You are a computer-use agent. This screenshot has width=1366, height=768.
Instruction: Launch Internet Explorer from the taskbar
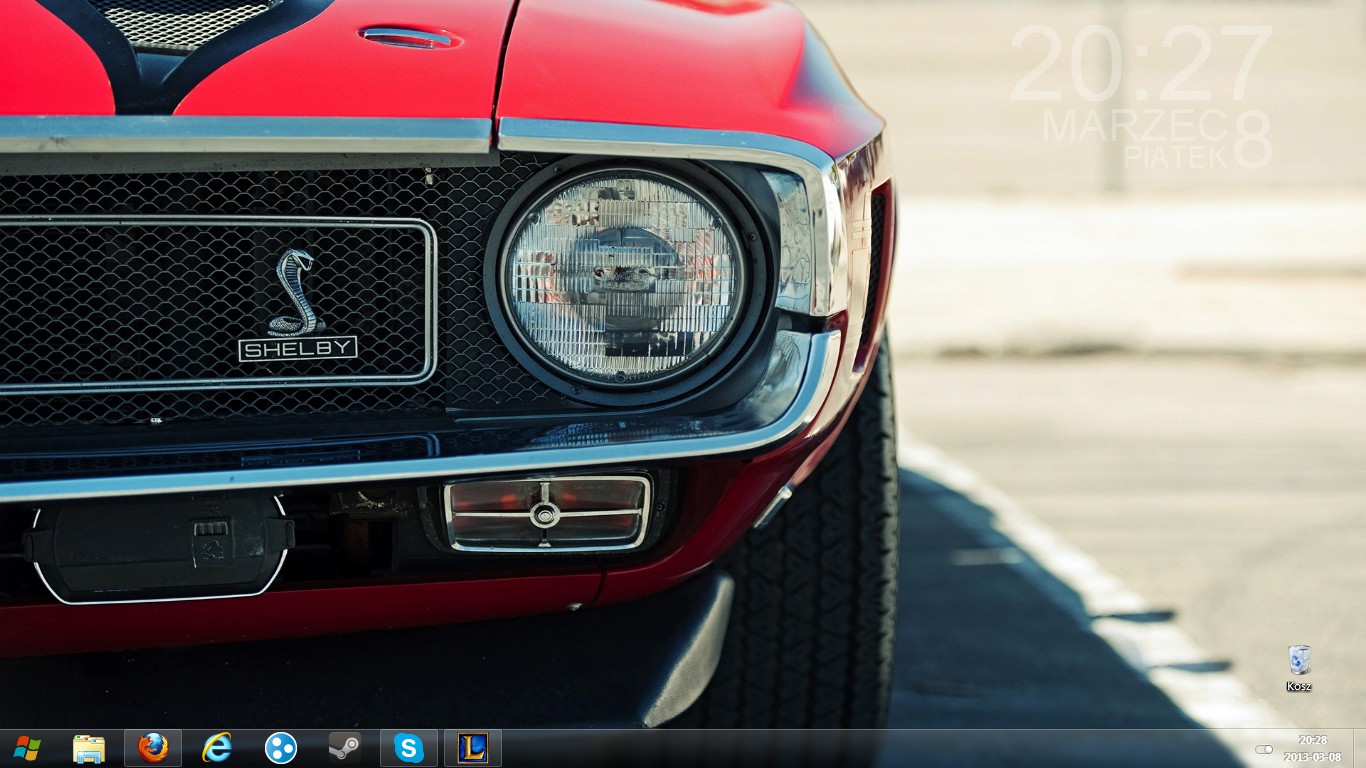click(x=217, y=748)
